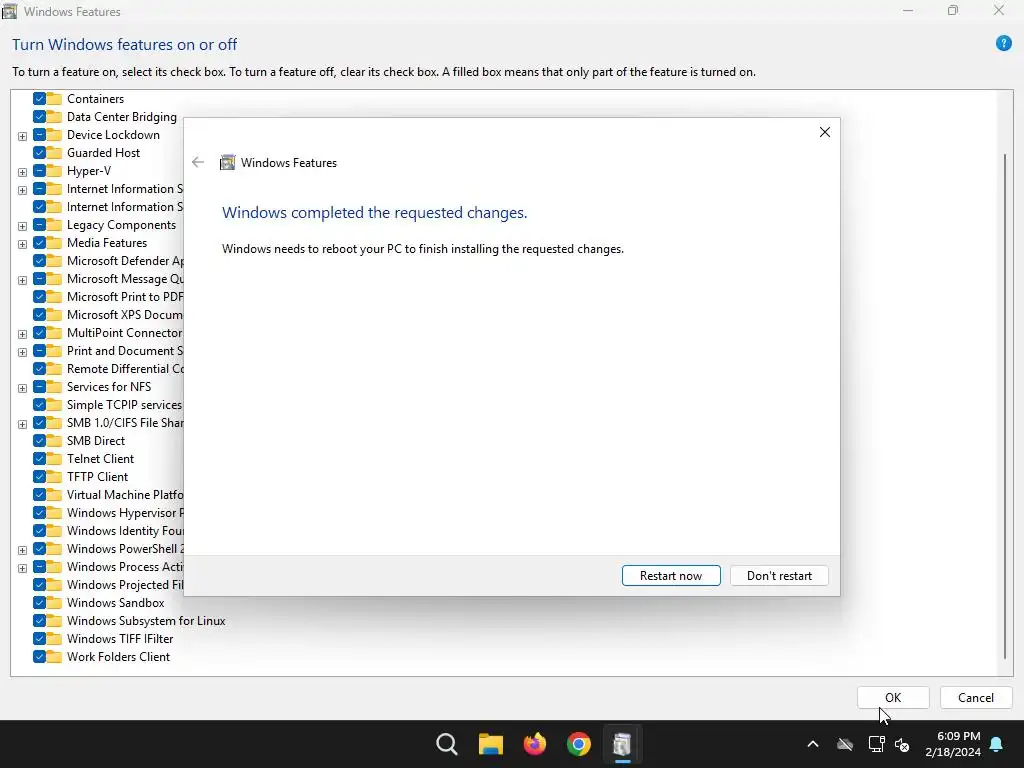Expand the Windows PowerShell 2.0 node
1024x768 pixels.
[x=22, y=550]
